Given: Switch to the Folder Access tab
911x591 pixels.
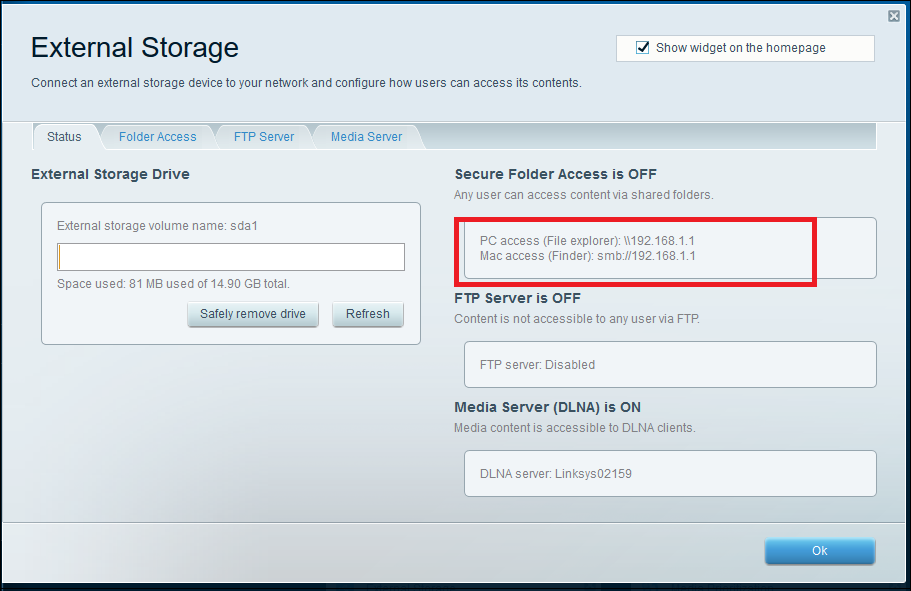Looking at the screenshot, I should click(157, 136).
